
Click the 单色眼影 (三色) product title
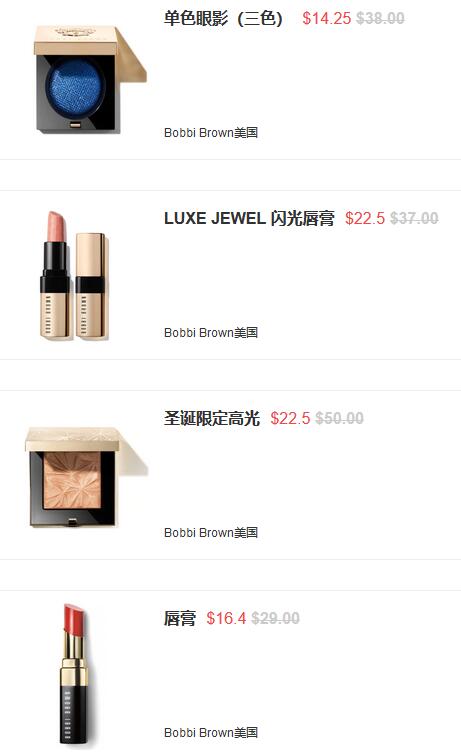tap(223, 18)
